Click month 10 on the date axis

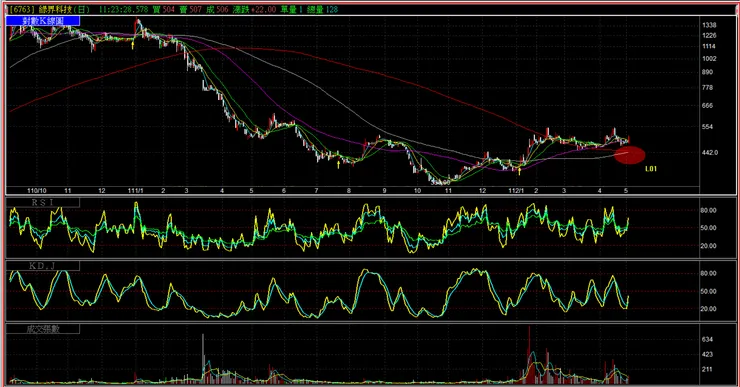[418, 191]
